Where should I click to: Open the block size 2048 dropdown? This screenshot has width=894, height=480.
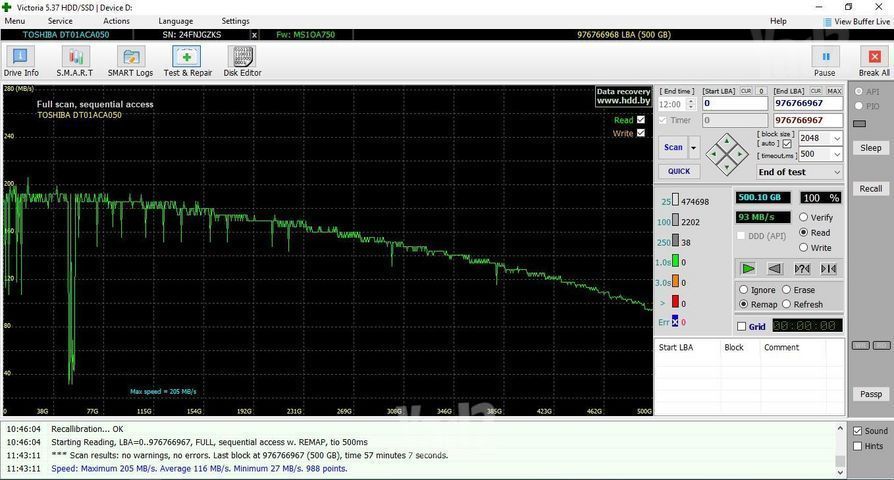click(x=837, y=139)
